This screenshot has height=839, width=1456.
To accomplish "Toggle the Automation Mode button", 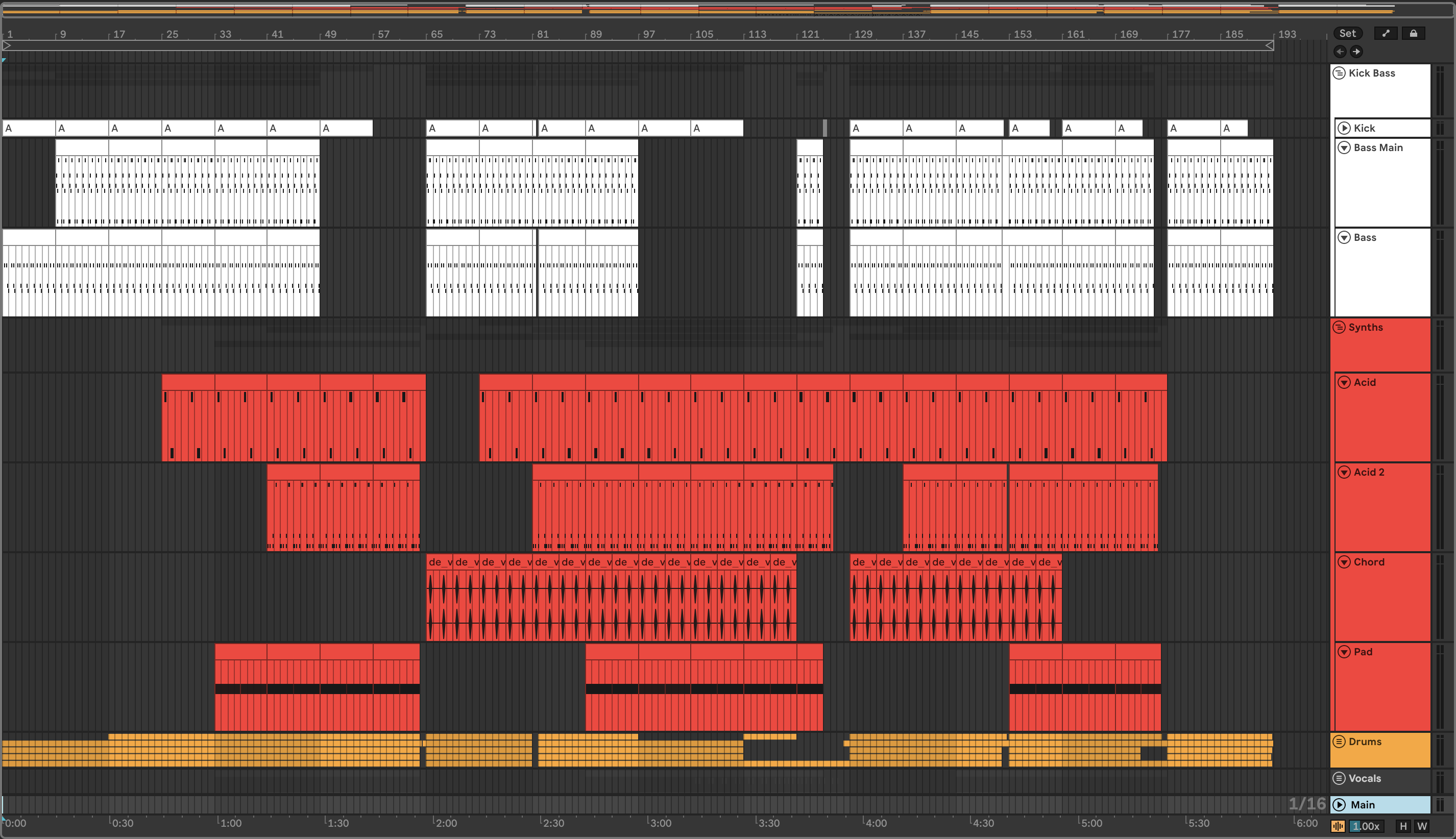I will tap(1386, 33).
